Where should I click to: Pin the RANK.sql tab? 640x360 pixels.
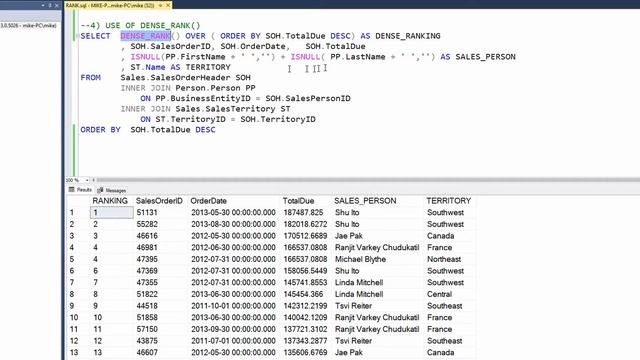click(160, 5)
